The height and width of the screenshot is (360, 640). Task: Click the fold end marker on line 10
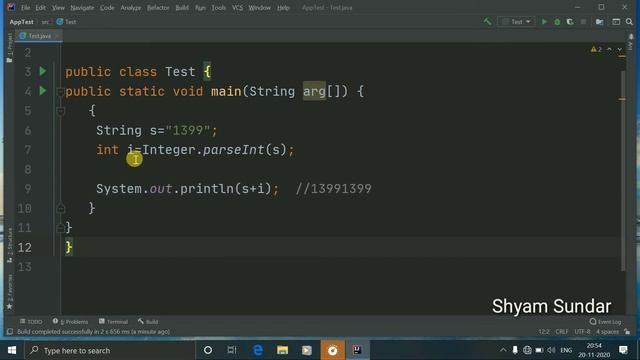click(60, 208)
